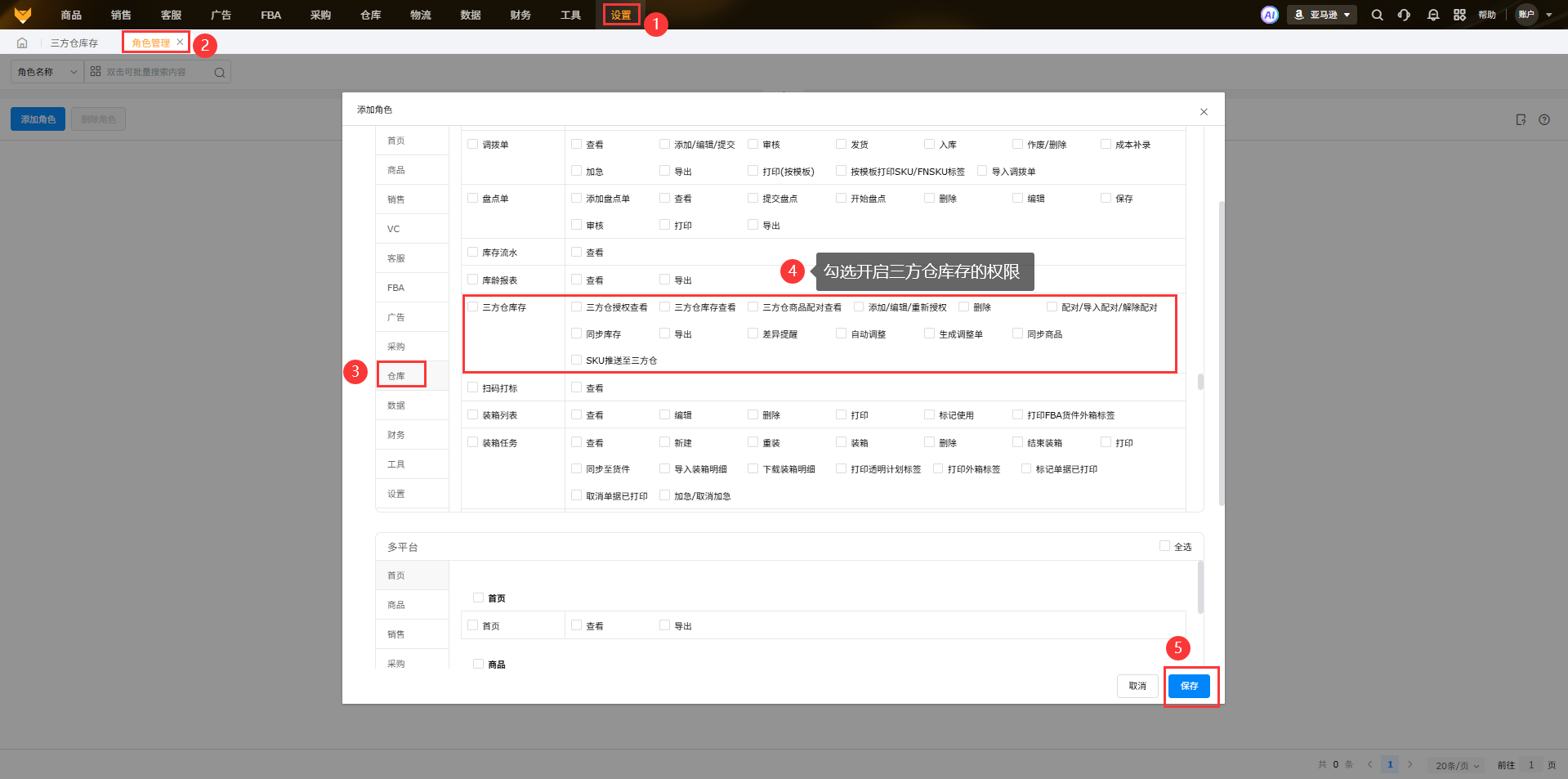
Task: Open the customer service headset icon
Action: [1404, 15]
